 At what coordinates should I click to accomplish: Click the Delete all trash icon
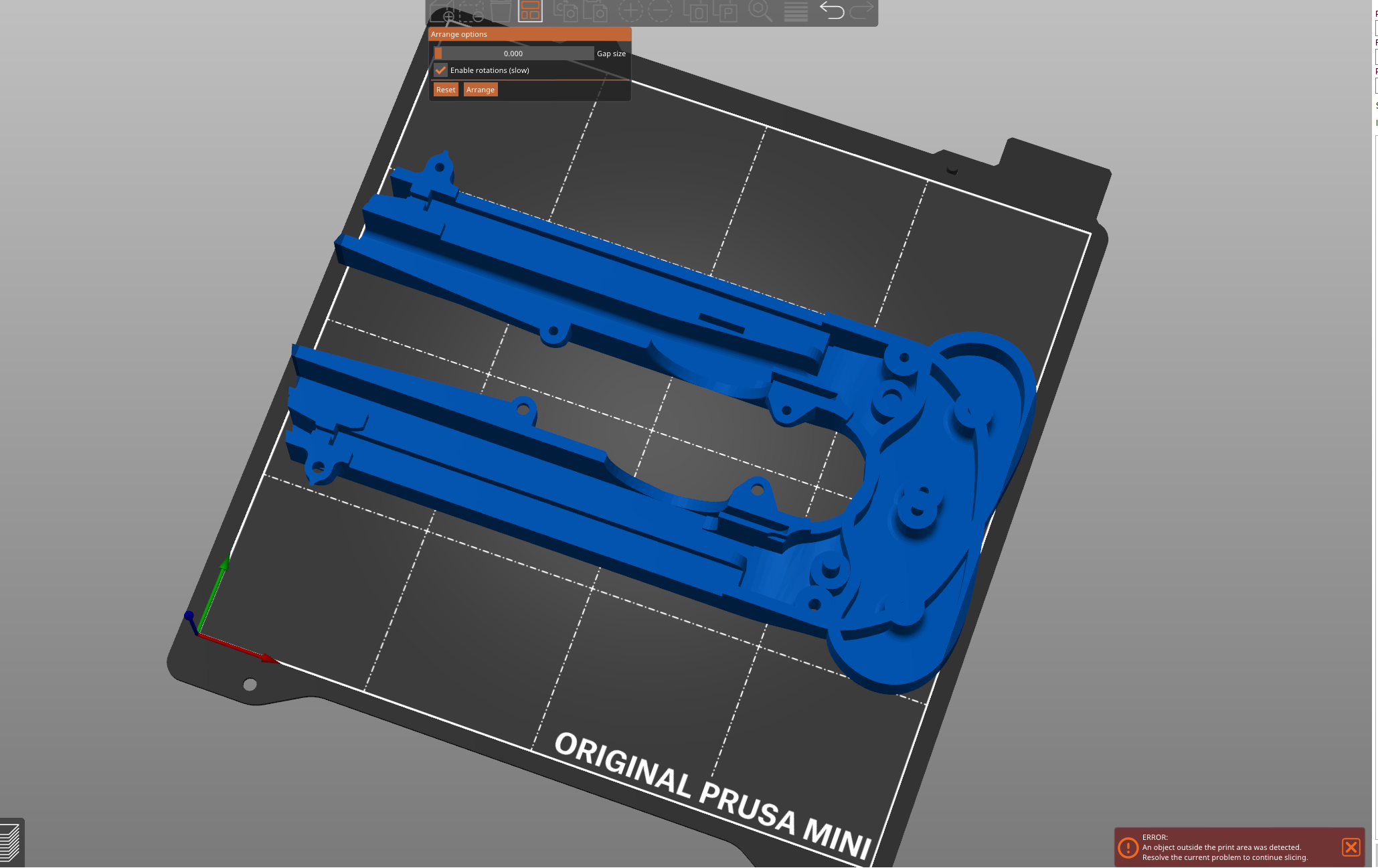(x=501, y=10)
